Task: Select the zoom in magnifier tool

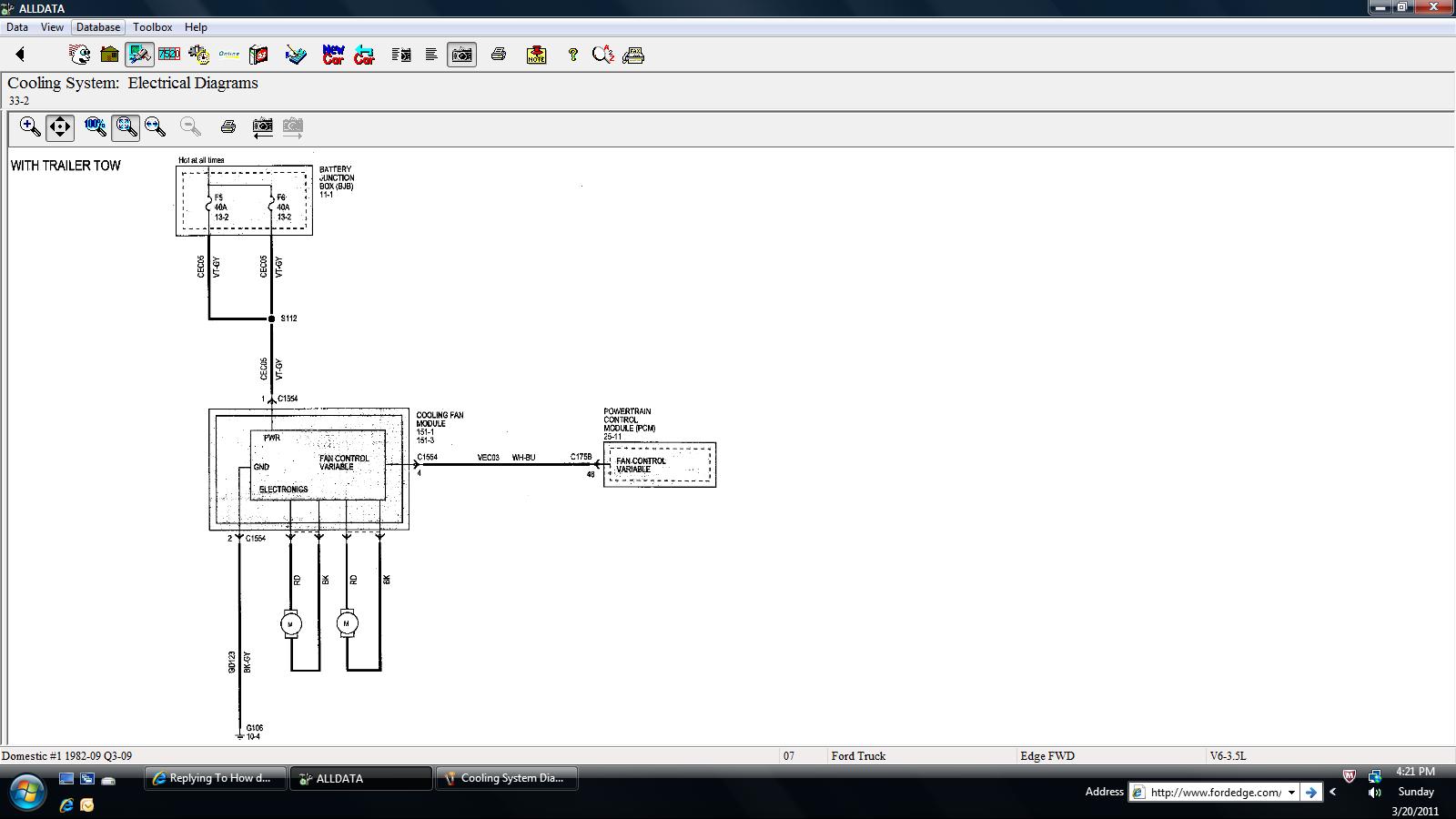Action: [30, 126]
